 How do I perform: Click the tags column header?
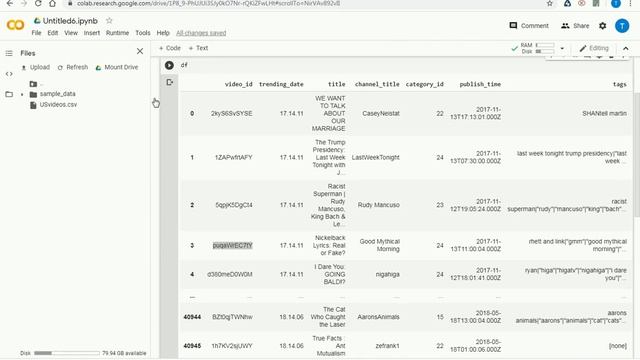[x=620, y=84]
